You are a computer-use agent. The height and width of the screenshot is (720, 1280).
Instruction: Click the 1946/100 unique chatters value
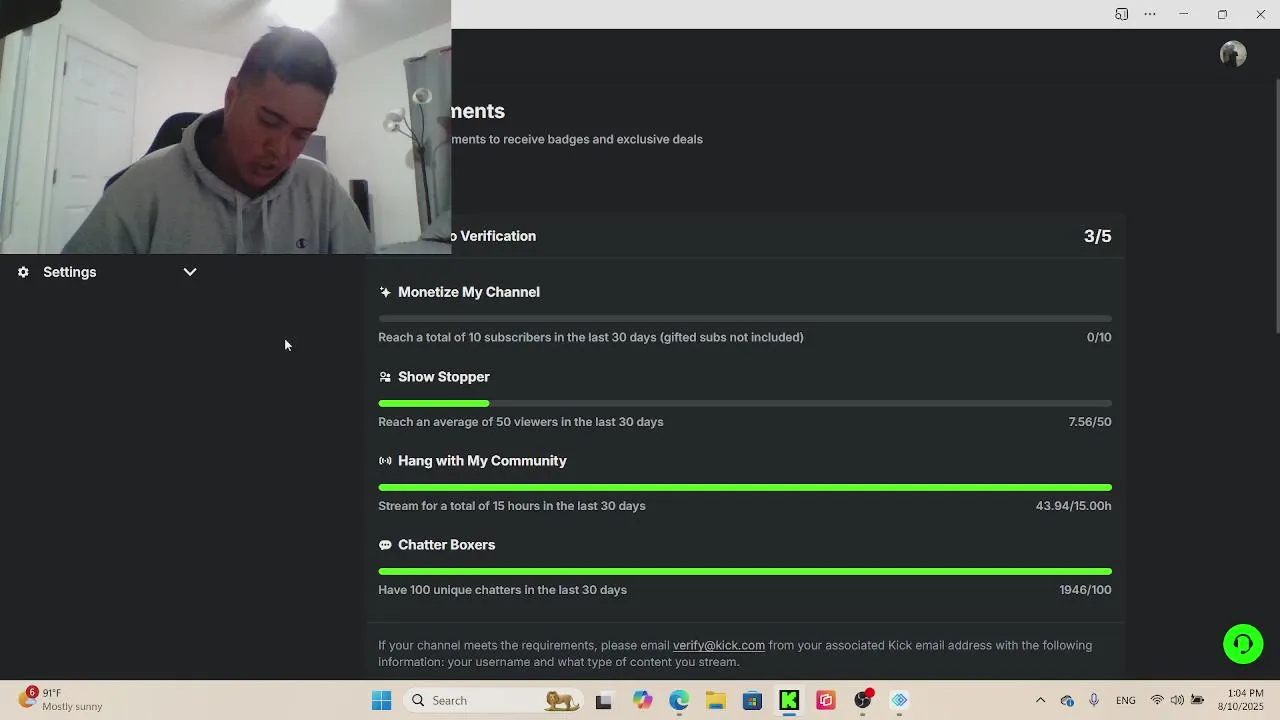pos(1085,590)
